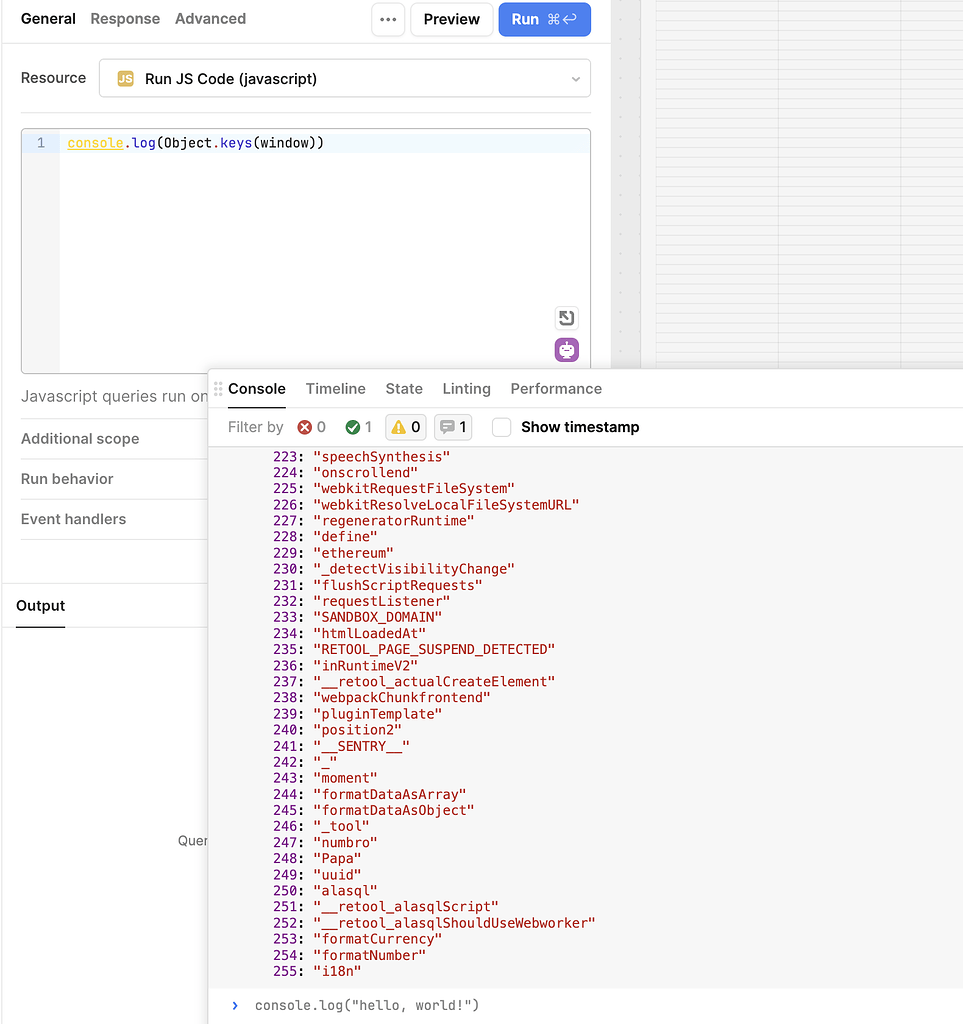Expand the Event handlers section
The height and width of the screenshot is (1024, 963).
tap(73, 519)
